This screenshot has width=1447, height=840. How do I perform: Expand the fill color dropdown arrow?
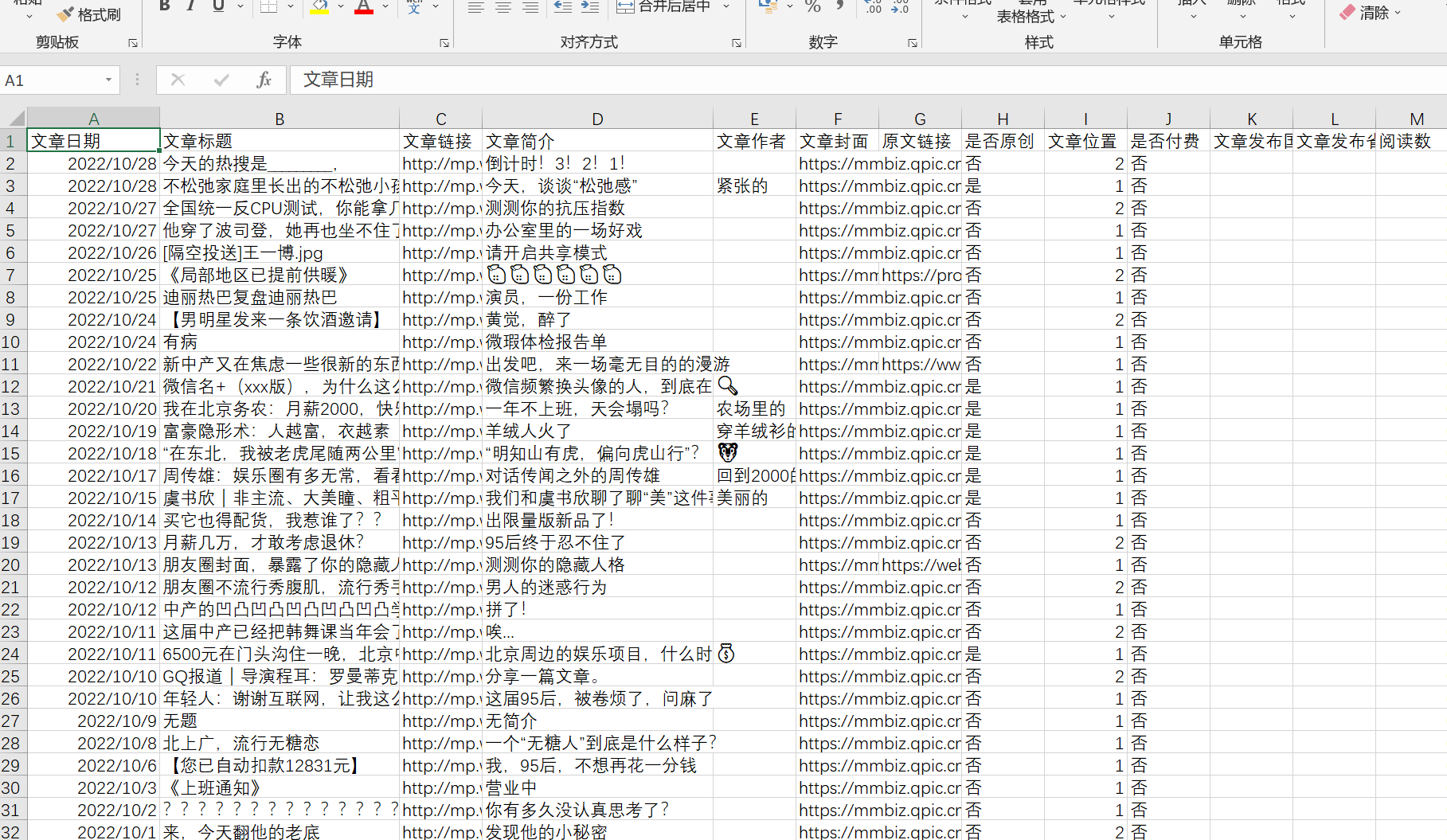tap(341, 6)
